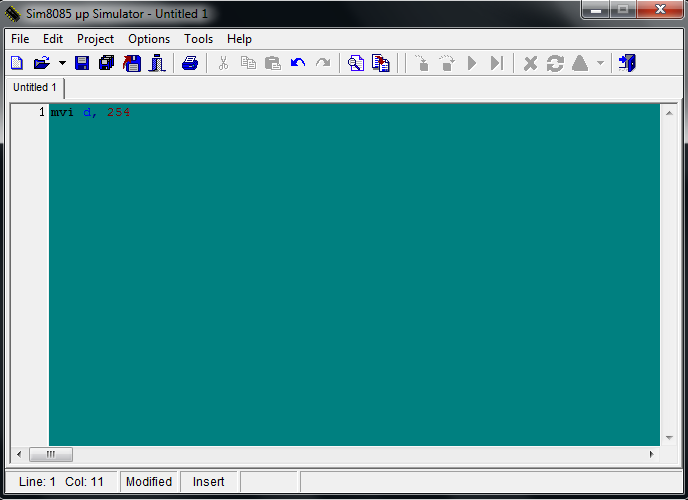
Task: Create a new file with toolbar icon
Action: 17,63
